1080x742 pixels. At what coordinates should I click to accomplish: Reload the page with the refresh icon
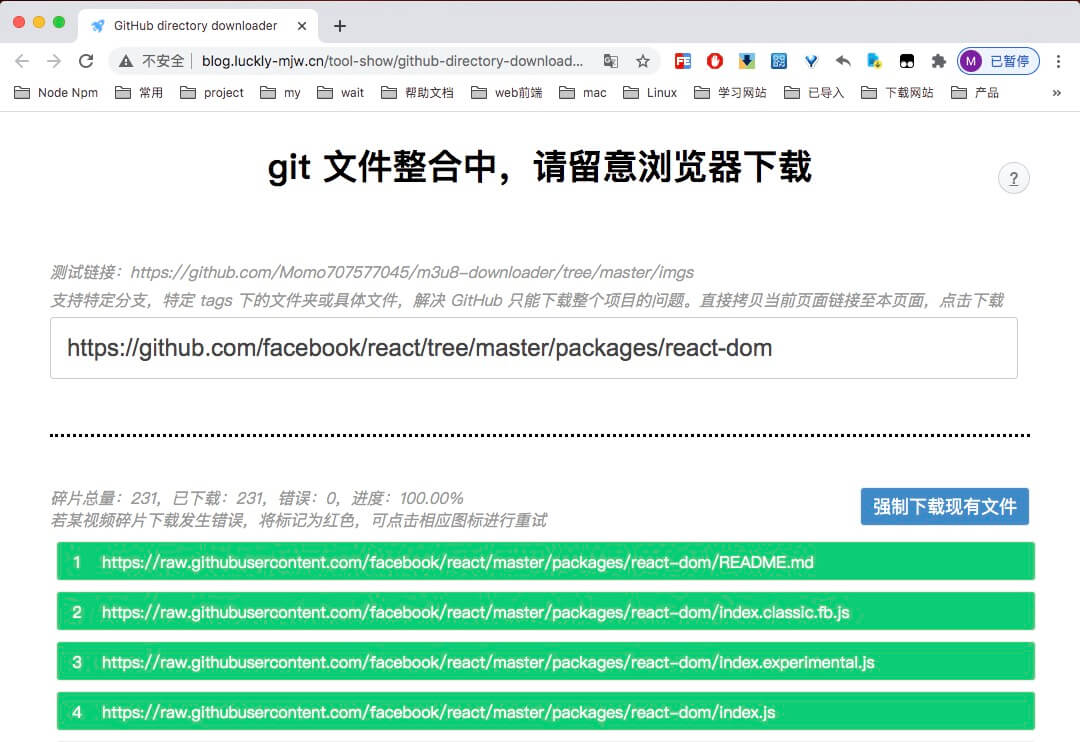pyautogui.click(x=86, y=61)
